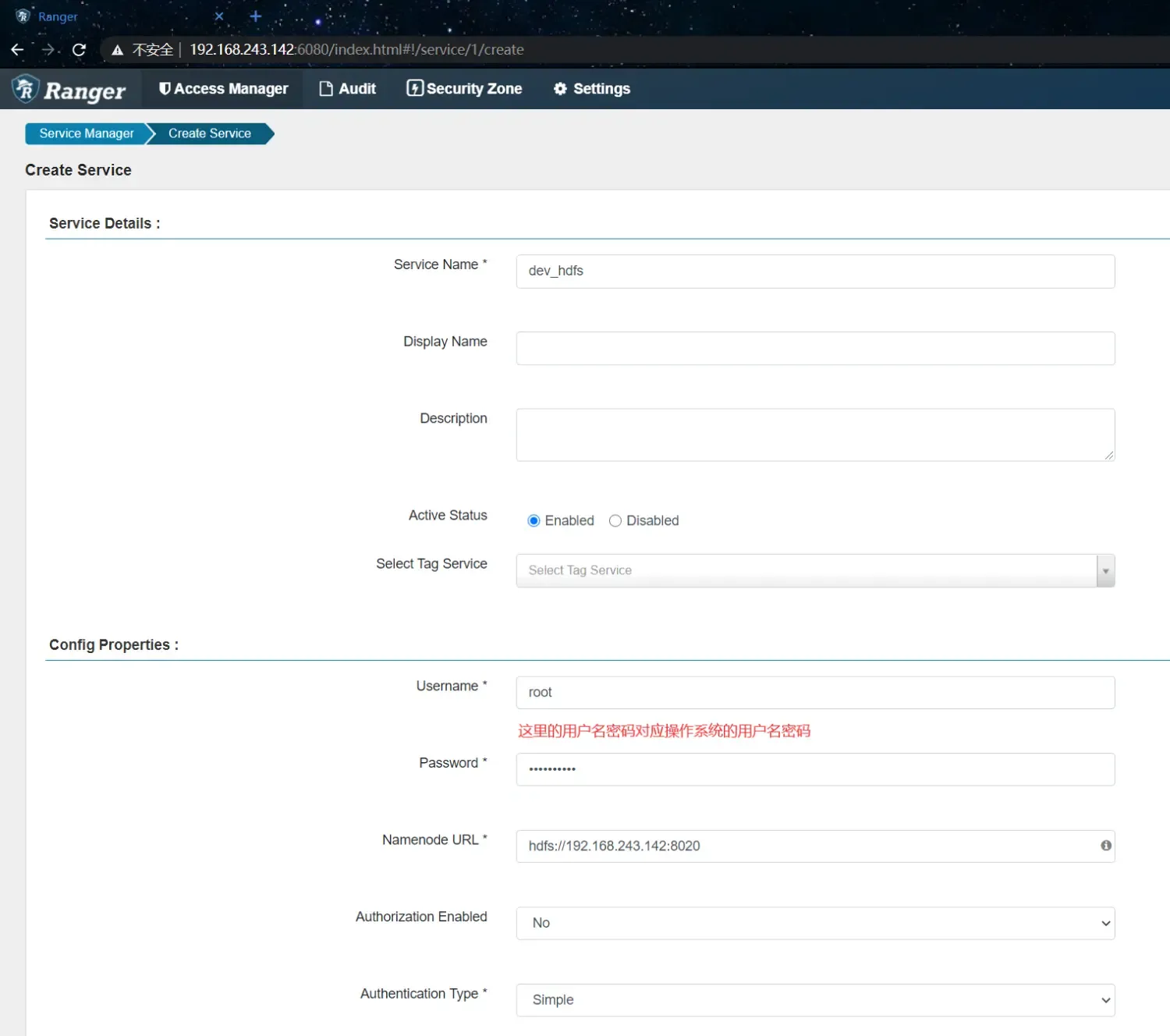Click the Create Service breadcrumb

pyautogui.click(x=209, y=133)
